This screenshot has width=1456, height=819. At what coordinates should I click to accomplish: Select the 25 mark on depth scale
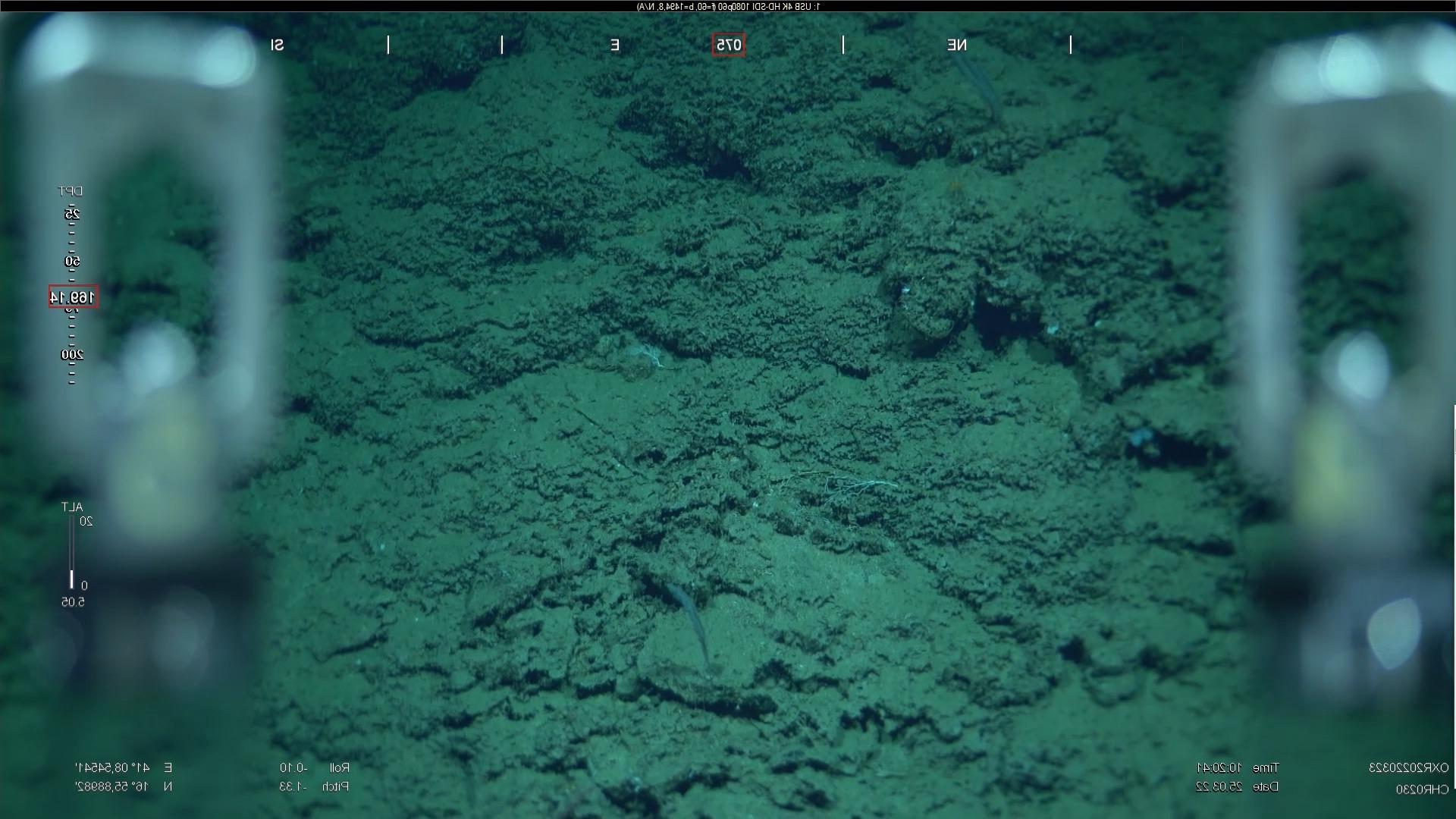coord(72,215)
